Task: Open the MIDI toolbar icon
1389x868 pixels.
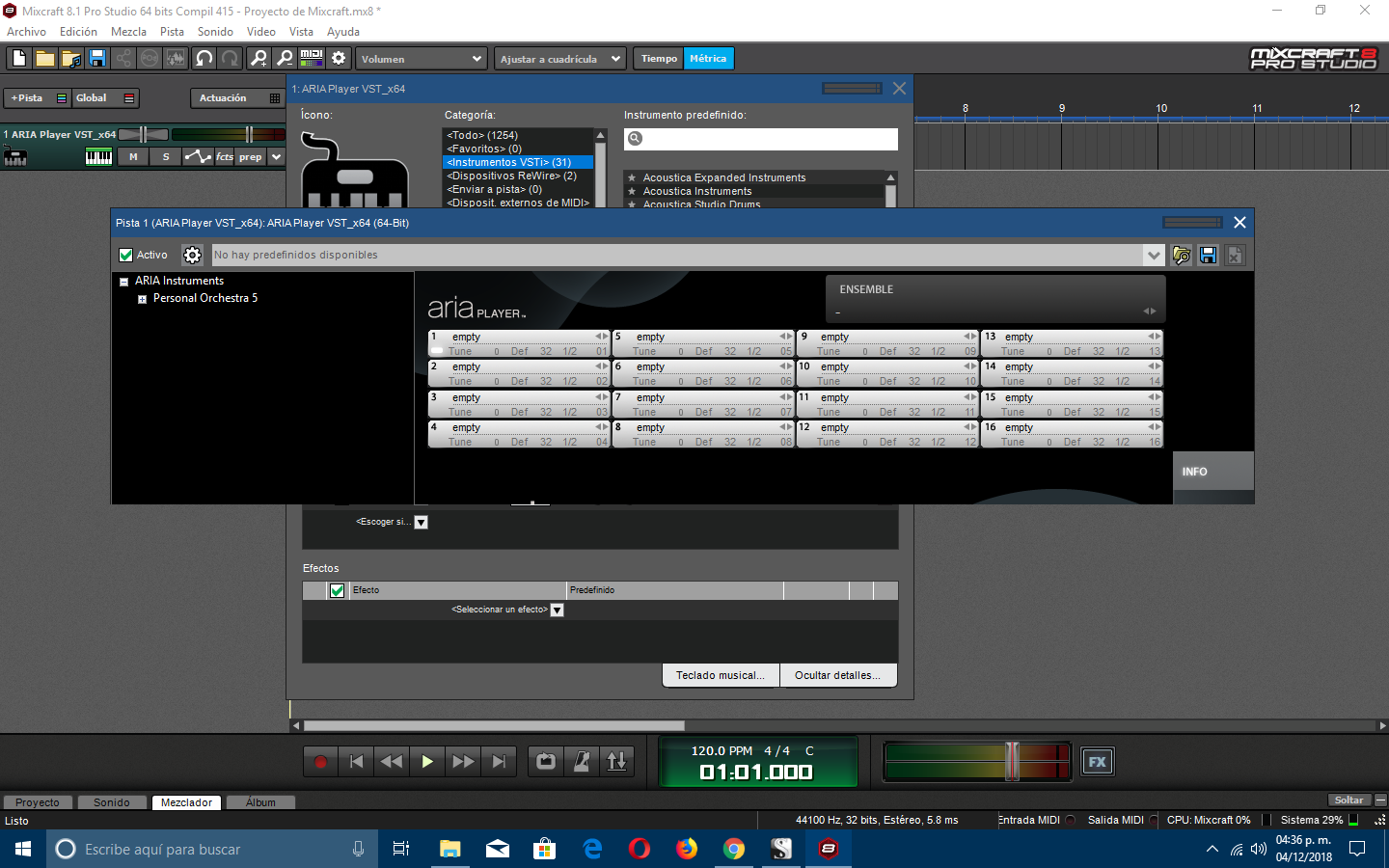Action: point(312,59)
